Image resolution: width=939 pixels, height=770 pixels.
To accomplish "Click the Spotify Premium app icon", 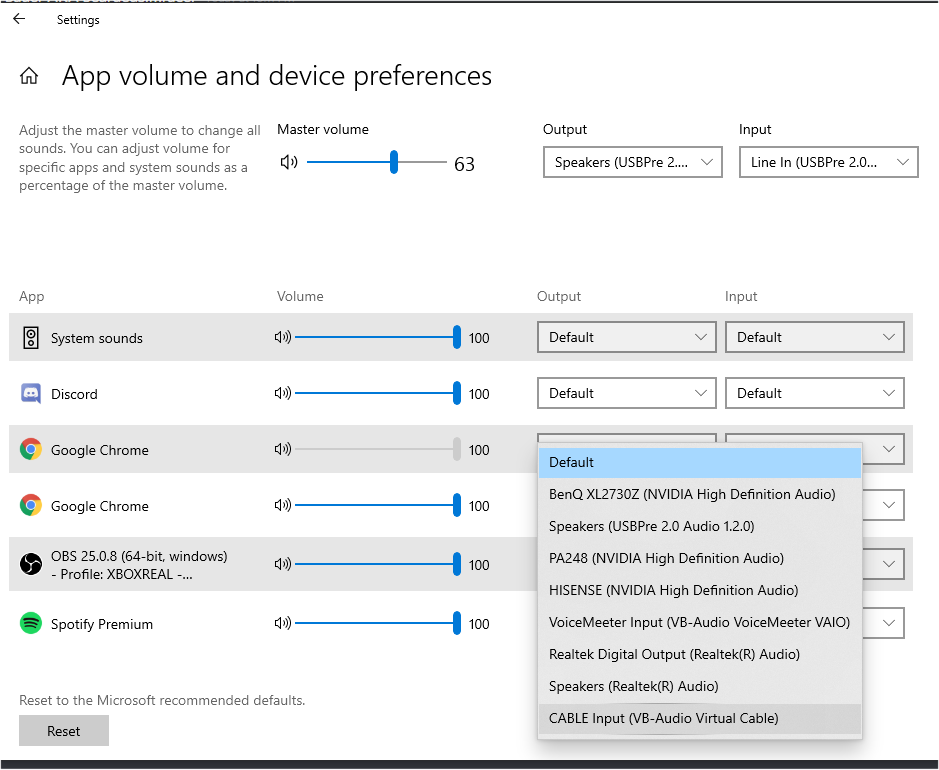I will pos(31,623).
